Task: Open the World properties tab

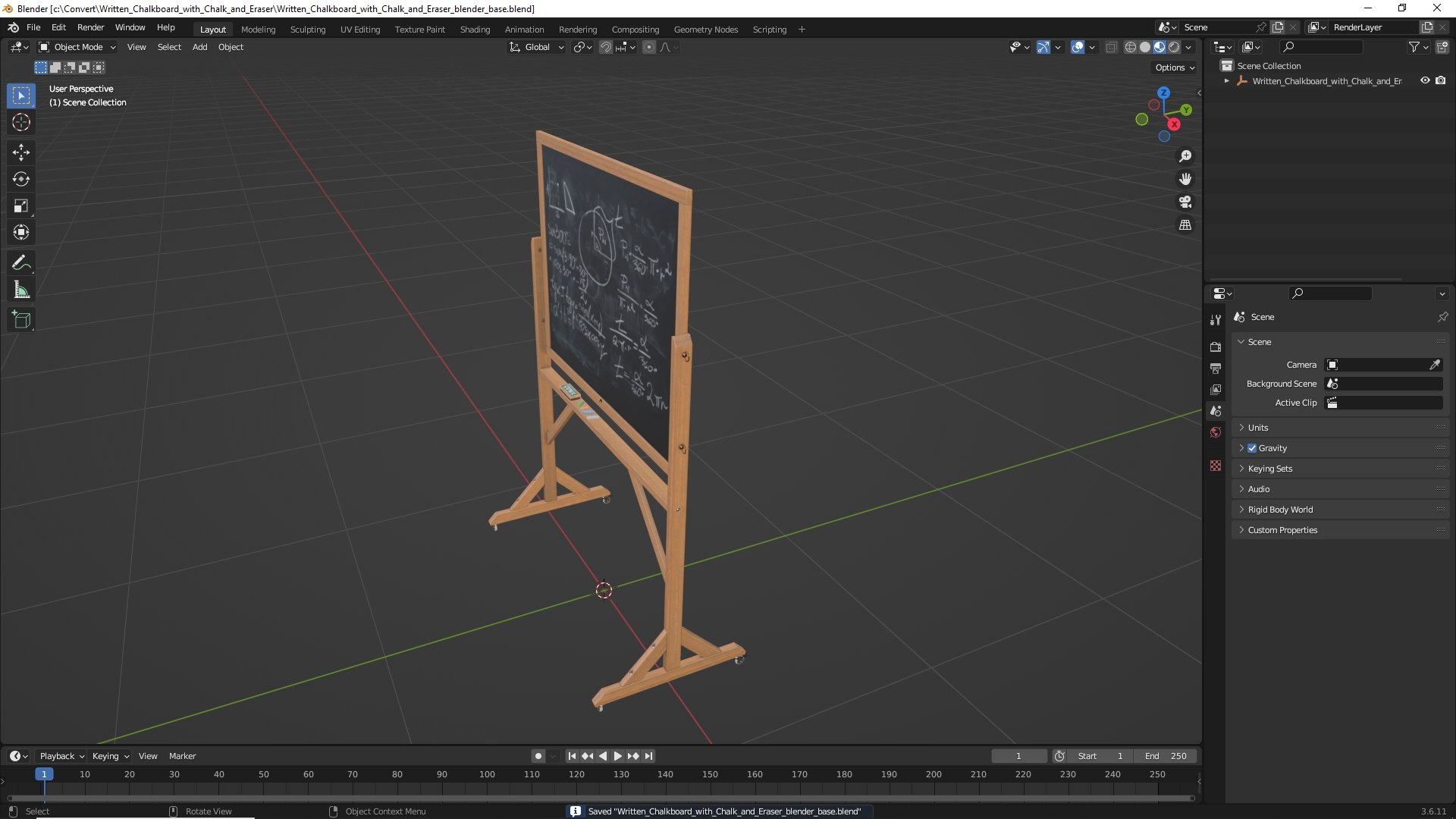Action: pyautogui.click(x=1216, y=432)
